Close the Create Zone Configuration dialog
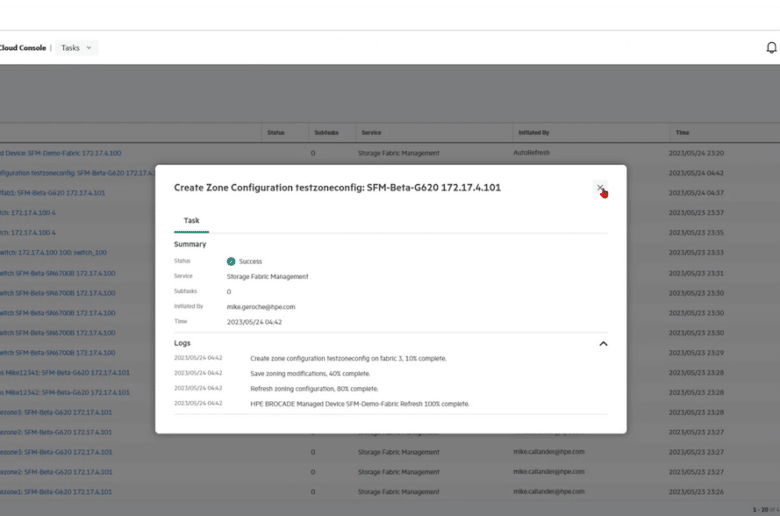 (600, 188)
